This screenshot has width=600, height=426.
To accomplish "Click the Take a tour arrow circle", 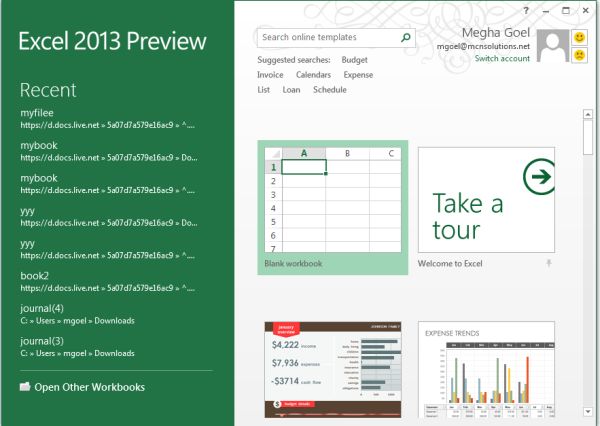I will click(x=539, y=177).
